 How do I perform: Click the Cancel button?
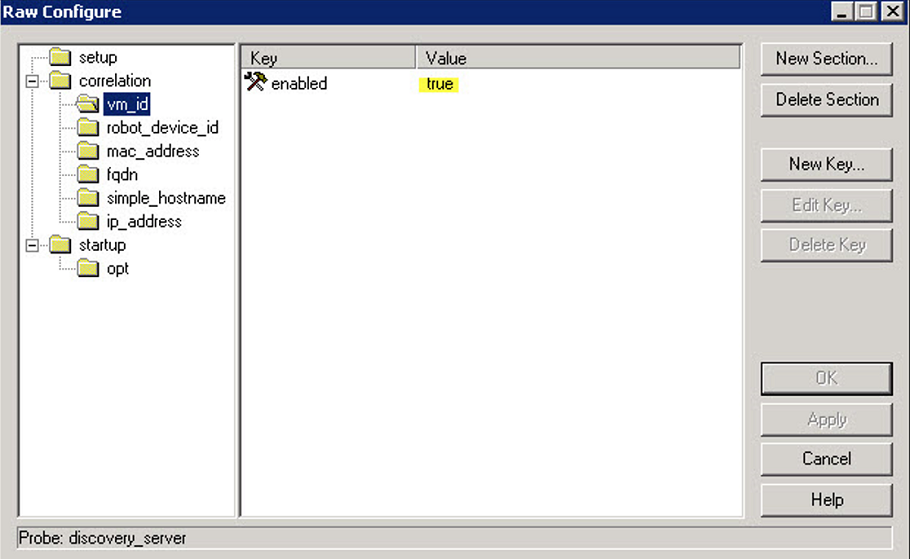(826, 459)
